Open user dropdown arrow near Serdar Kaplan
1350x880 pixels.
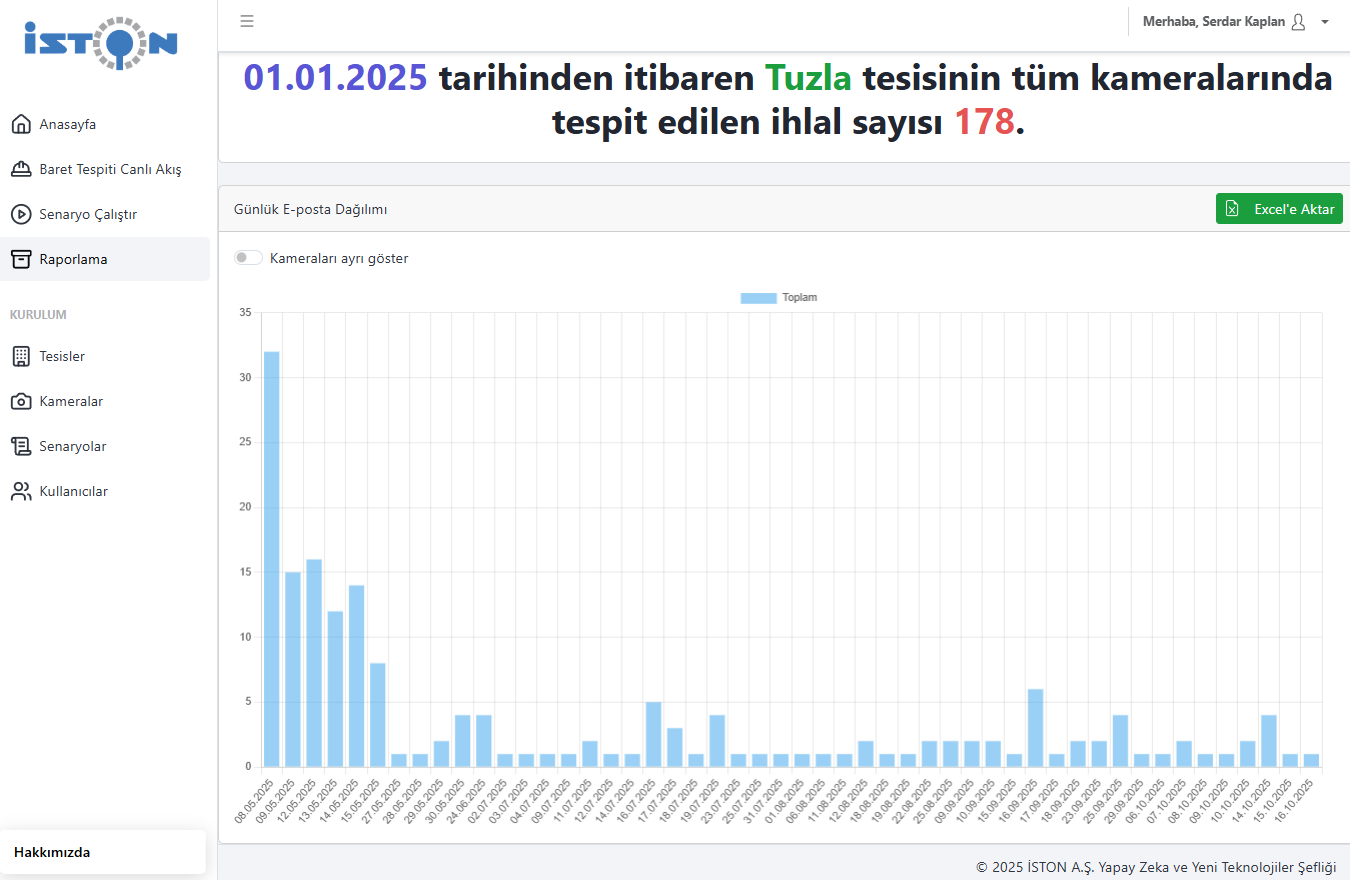(1325, 22)
